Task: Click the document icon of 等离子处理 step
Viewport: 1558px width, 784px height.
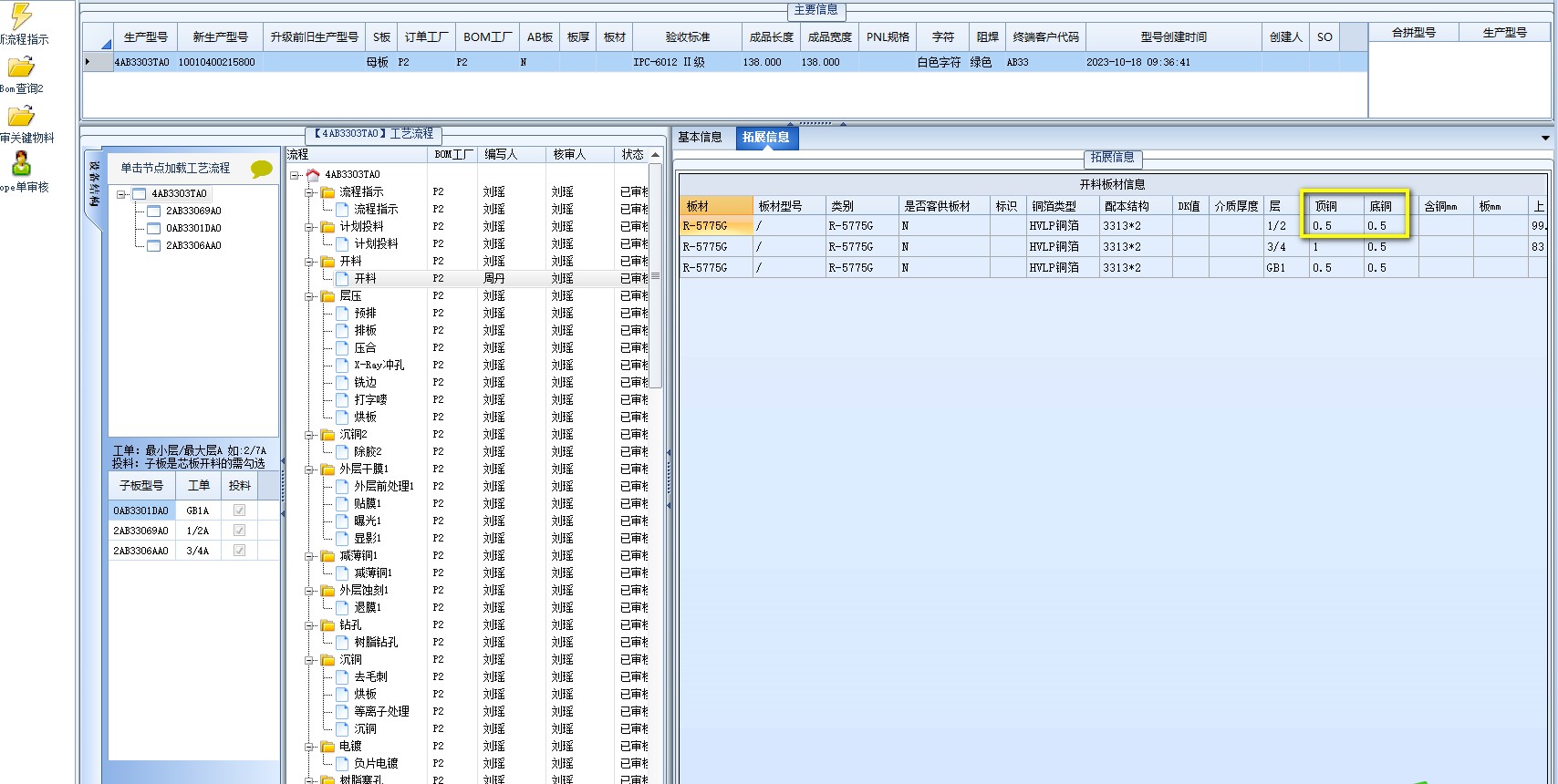Action: (342, 711)
